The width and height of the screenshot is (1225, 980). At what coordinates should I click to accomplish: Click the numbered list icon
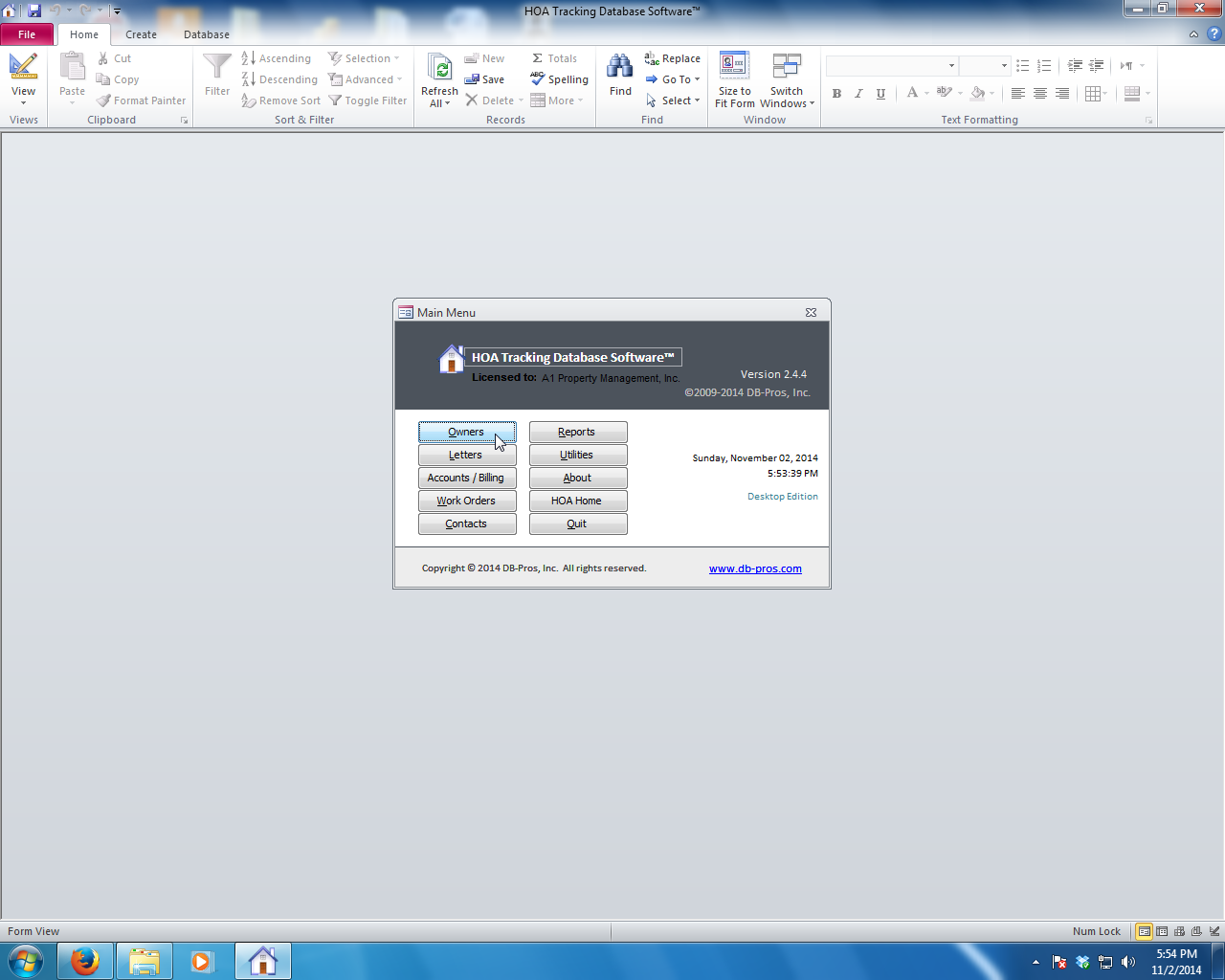pos(1044,66)
